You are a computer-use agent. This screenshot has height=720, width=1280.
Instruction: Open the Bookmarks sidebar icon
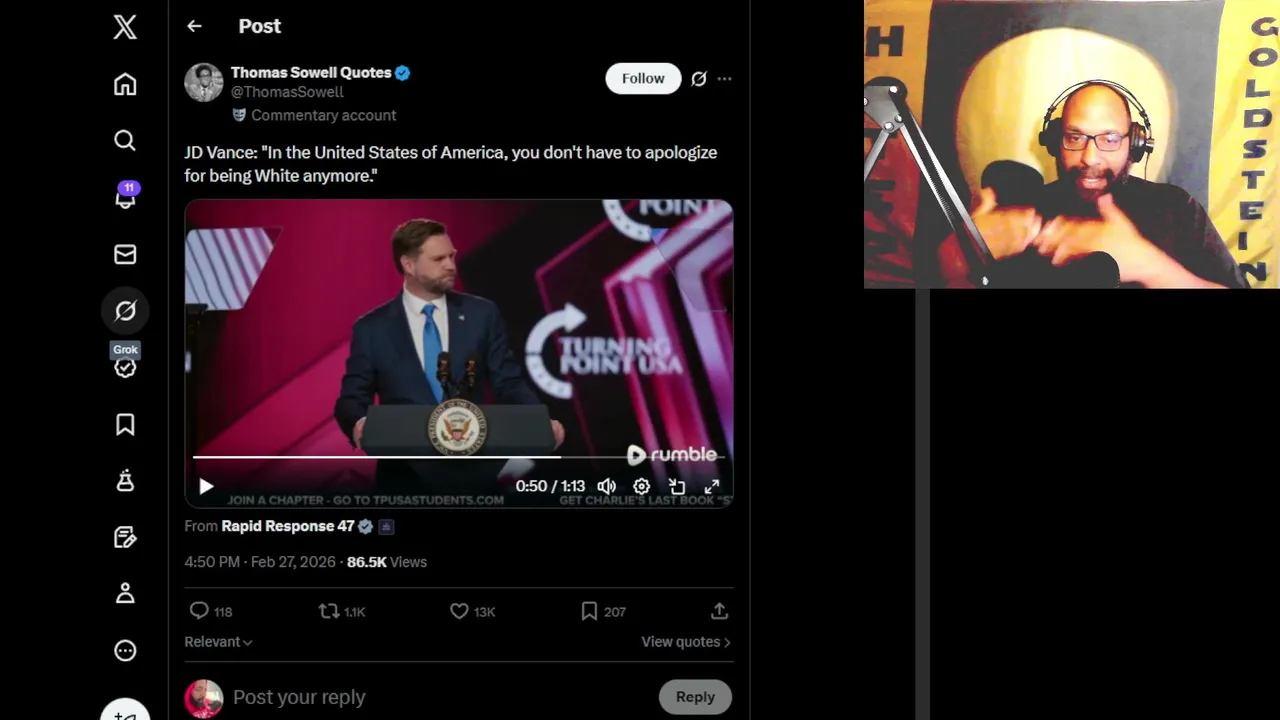pos(125,425)
